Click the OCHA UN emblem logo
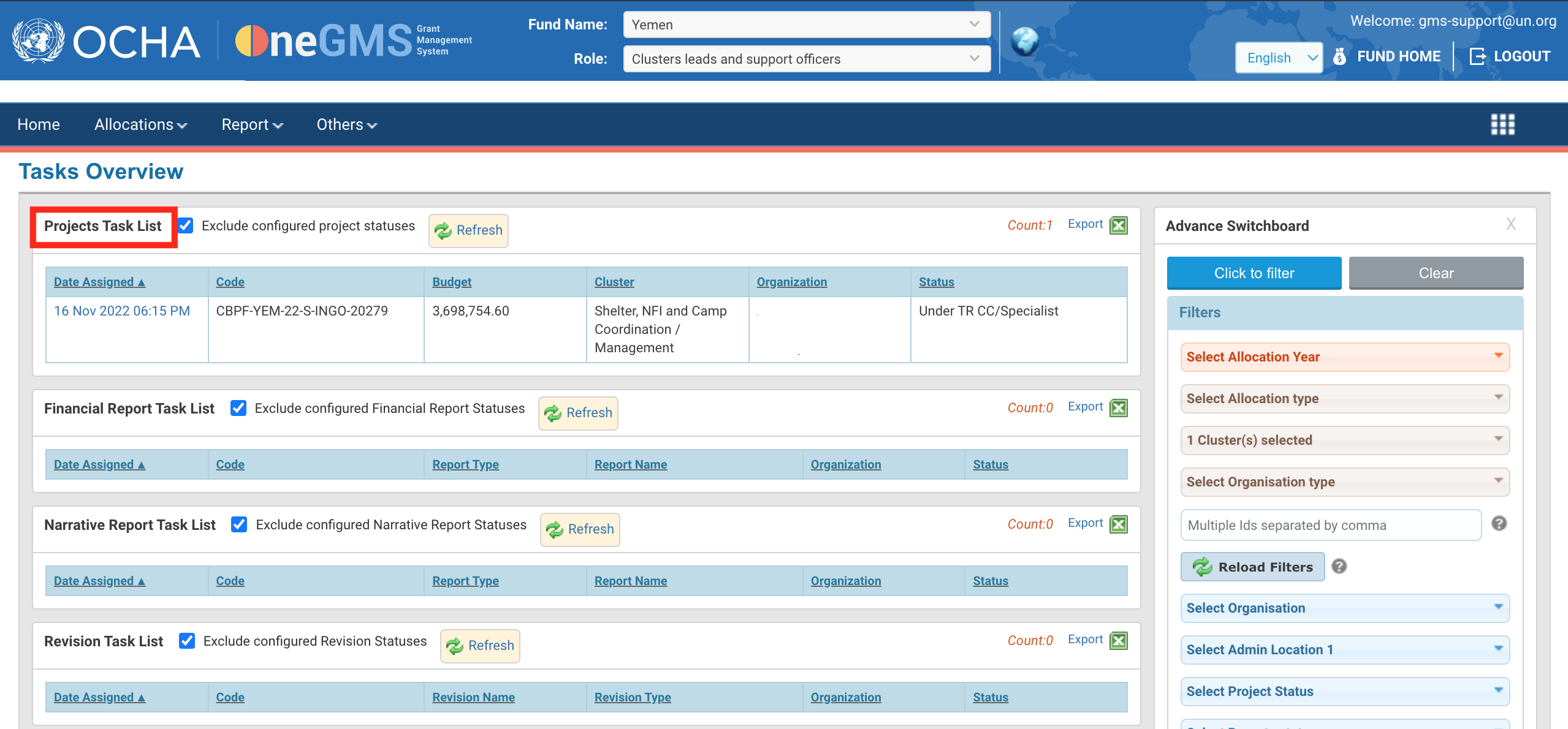Viewport: 1568px width, 729px height. [x=39, y=40]
